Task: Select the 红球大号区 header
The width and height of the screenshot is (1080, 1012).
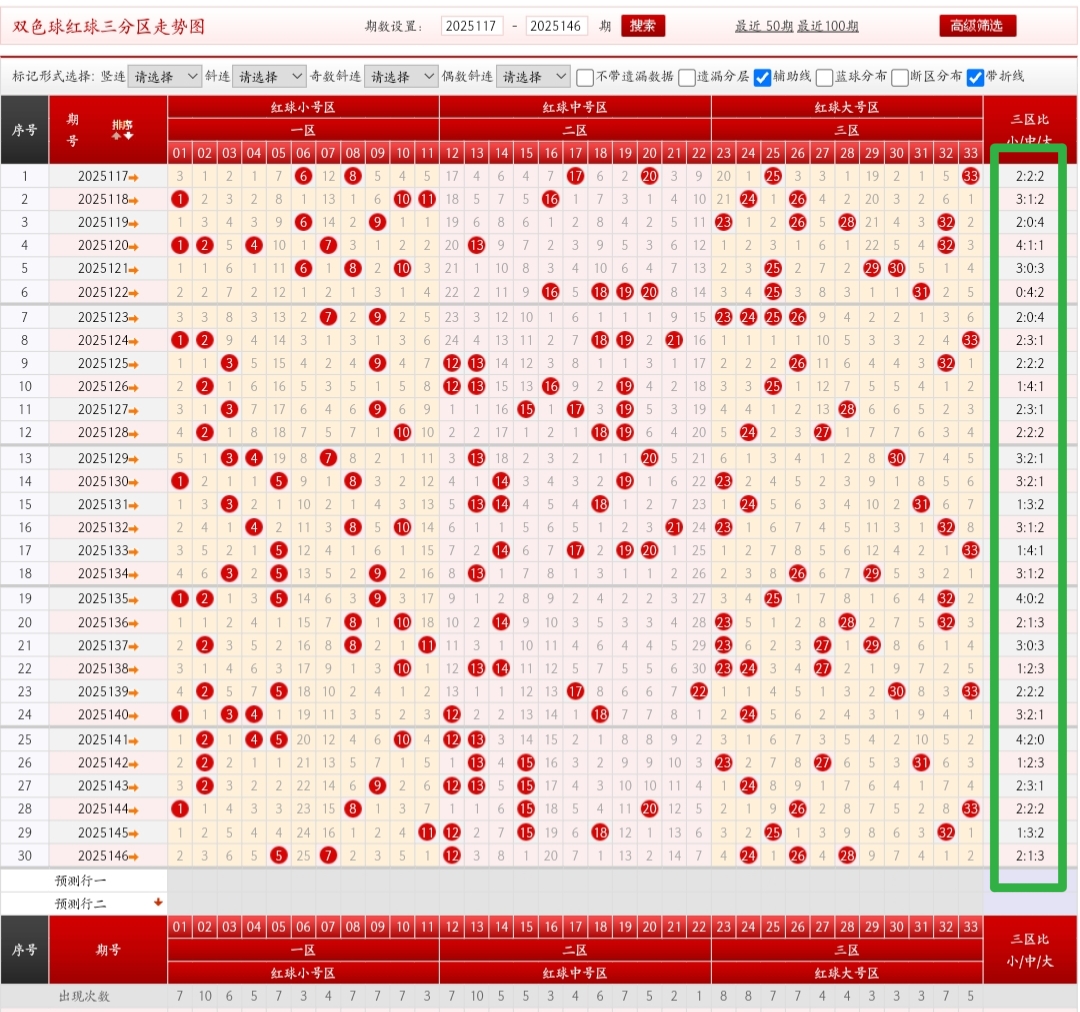Action: (x=847, y=107)
